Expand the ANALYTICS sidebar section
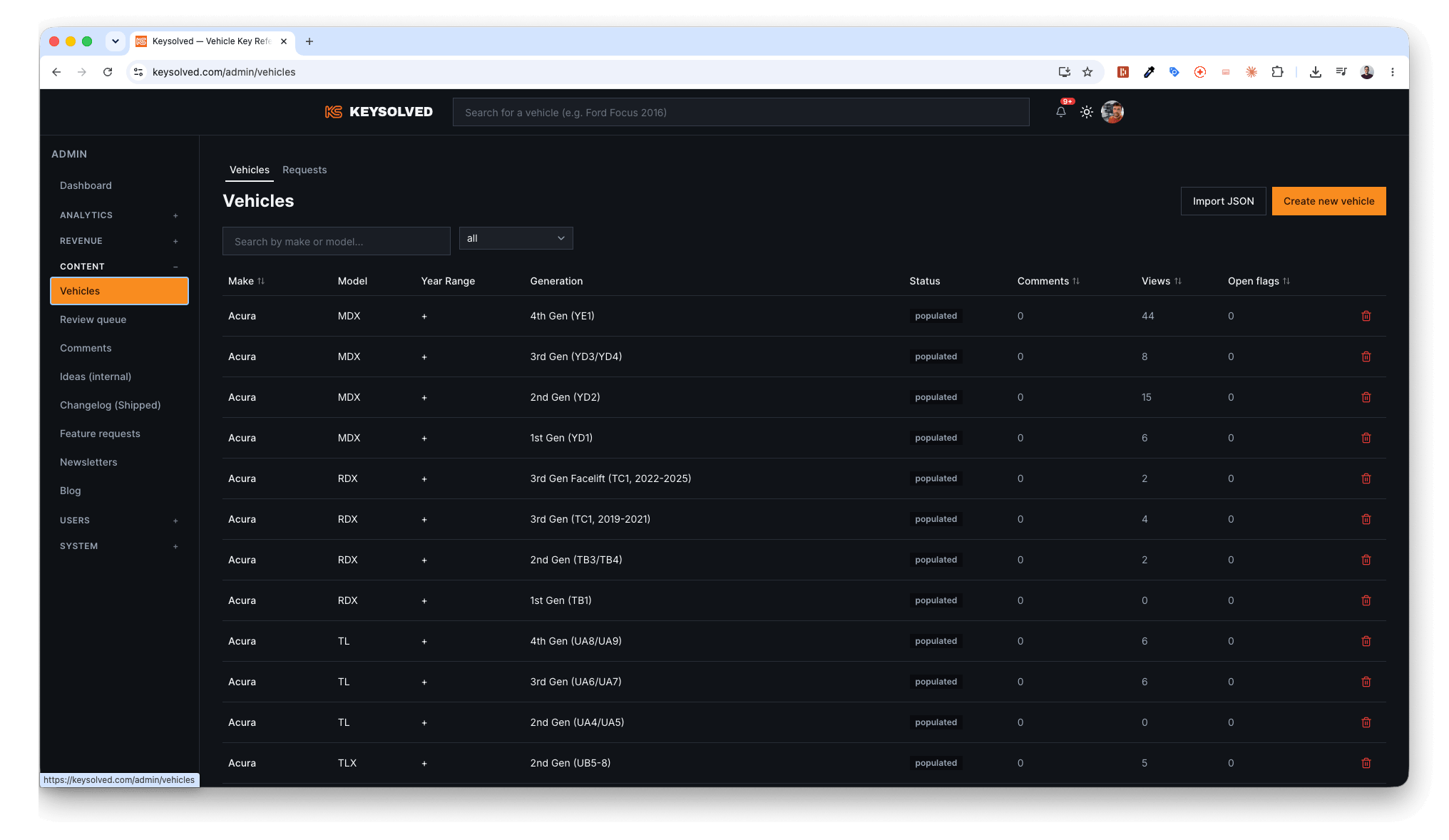This screenshot has height=840, width=1449. pyautogui.click(x=118, y=215)
